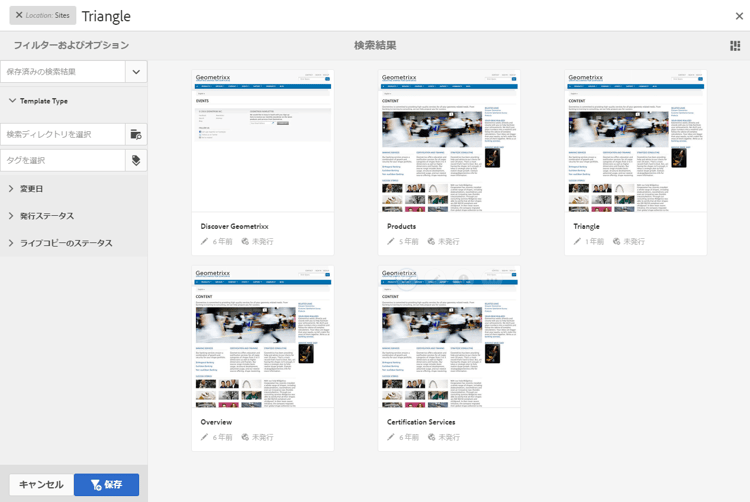Viewport: 750px width, 502px height.
Task: Click 1 年前 on the Triangle card
Action: click(595, 241)
